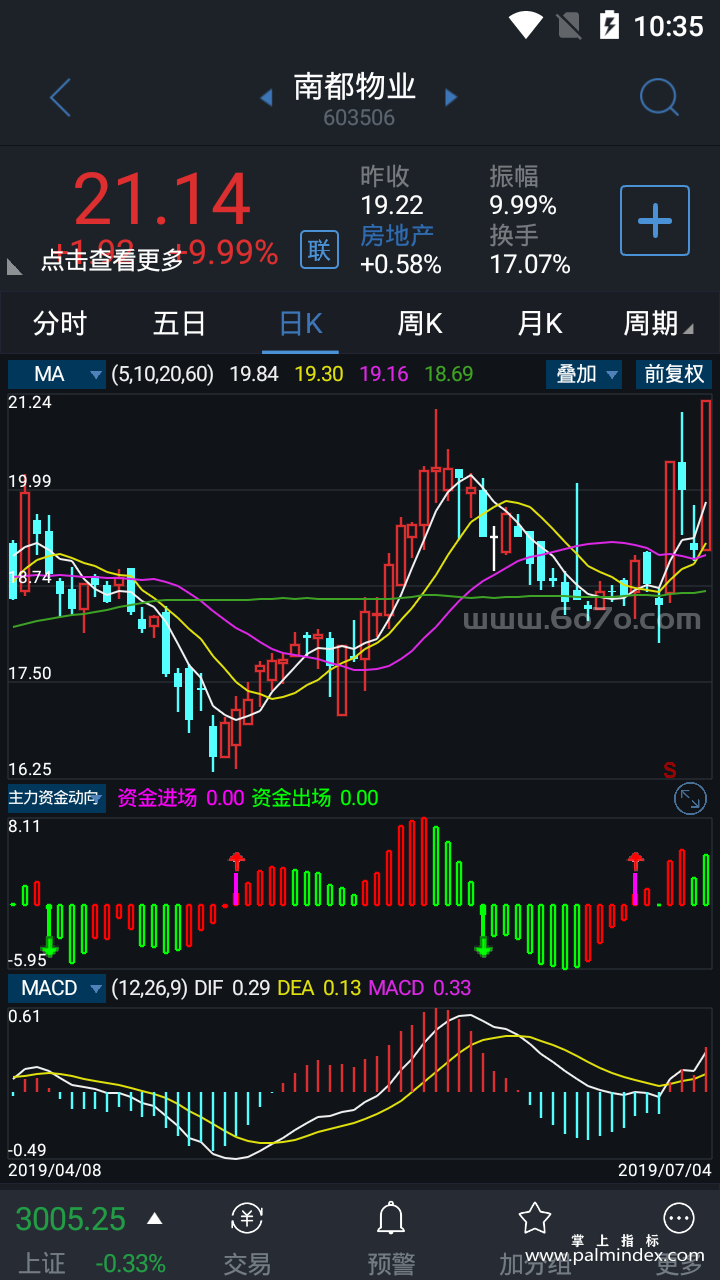Viewport: 720px width, 1280px height.
Task: Tap the red S sell marker
Action: pos(670,770)
